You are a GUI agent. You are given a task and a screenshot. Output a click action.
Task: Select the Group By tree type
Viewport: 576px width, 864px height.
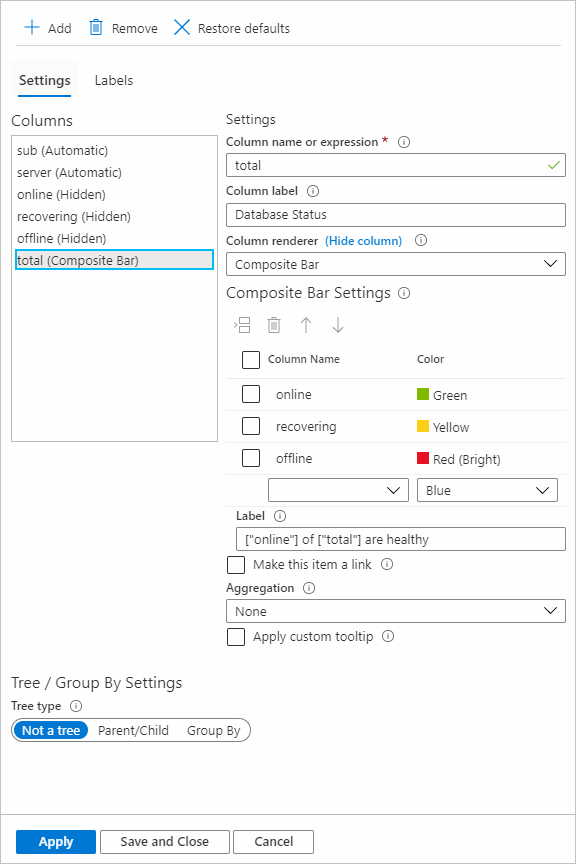click(x=213, y=731)
